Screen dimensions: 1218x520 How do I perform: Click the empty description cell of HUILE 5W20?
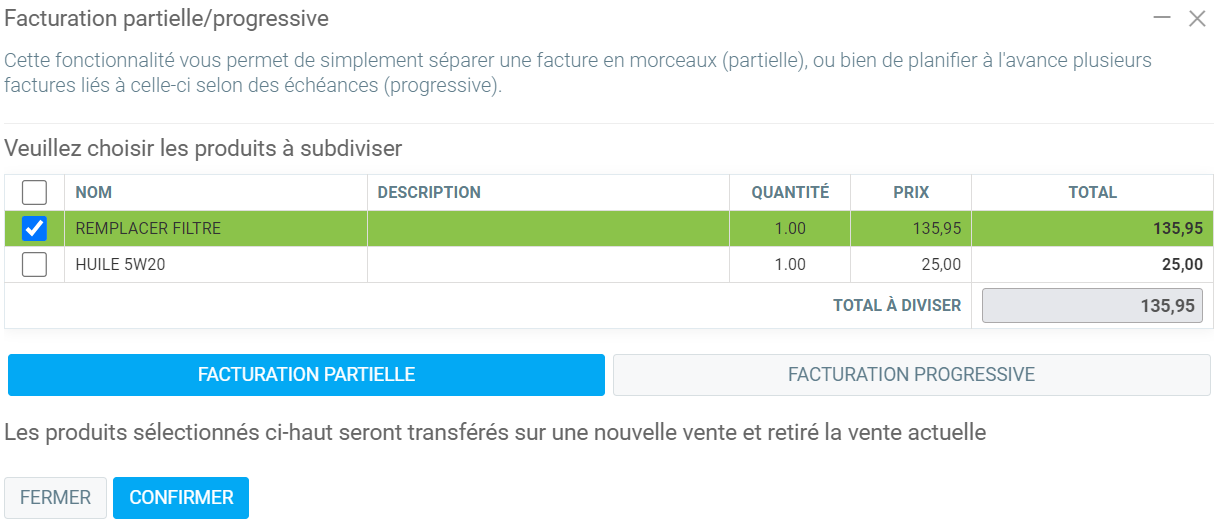548,265
